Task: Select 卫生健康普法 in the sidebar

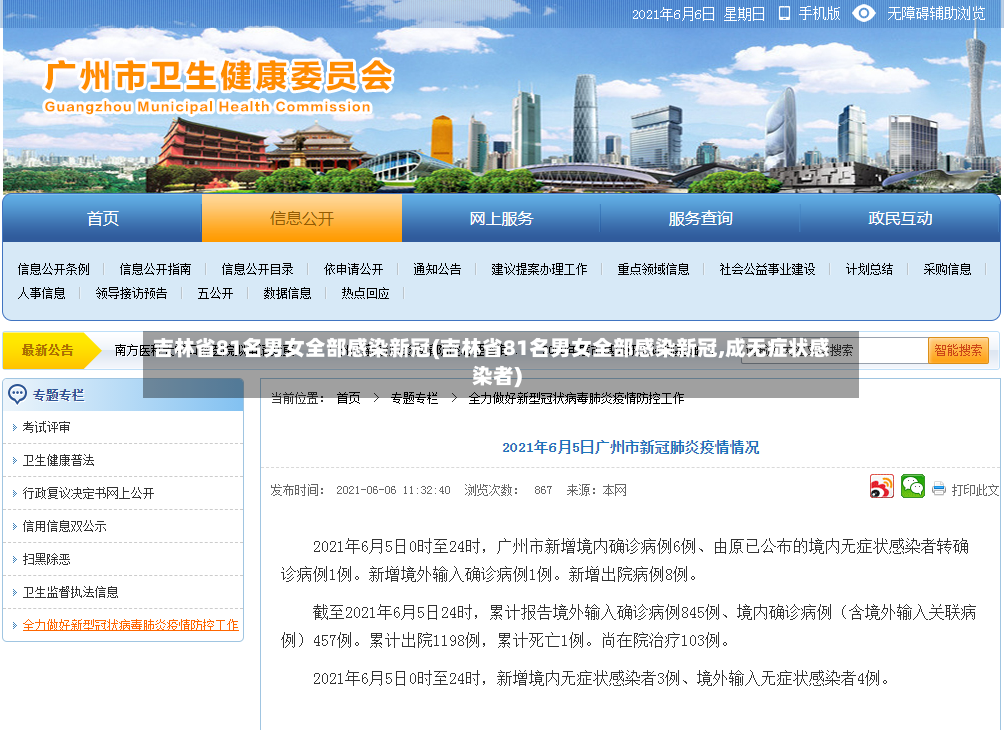Action: coord(58,460)
